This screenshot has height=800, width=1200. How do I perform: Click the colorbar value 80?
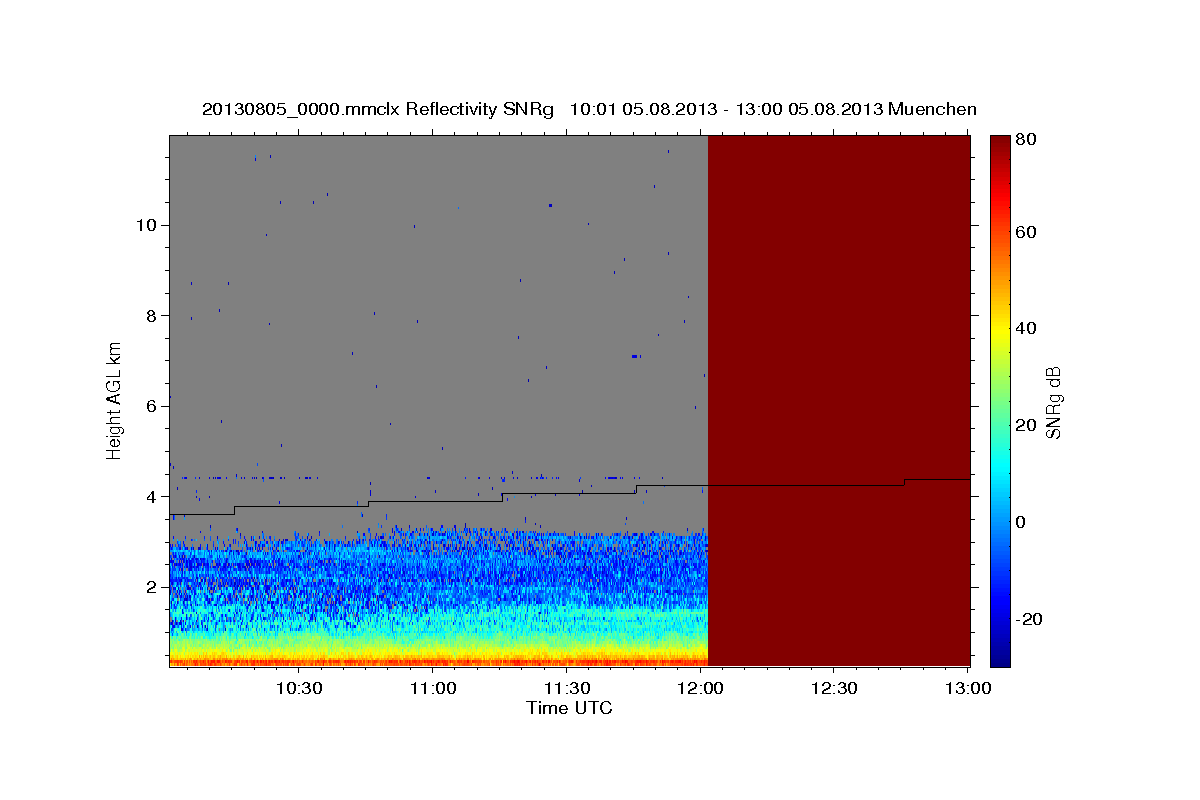coord(1025,140)
